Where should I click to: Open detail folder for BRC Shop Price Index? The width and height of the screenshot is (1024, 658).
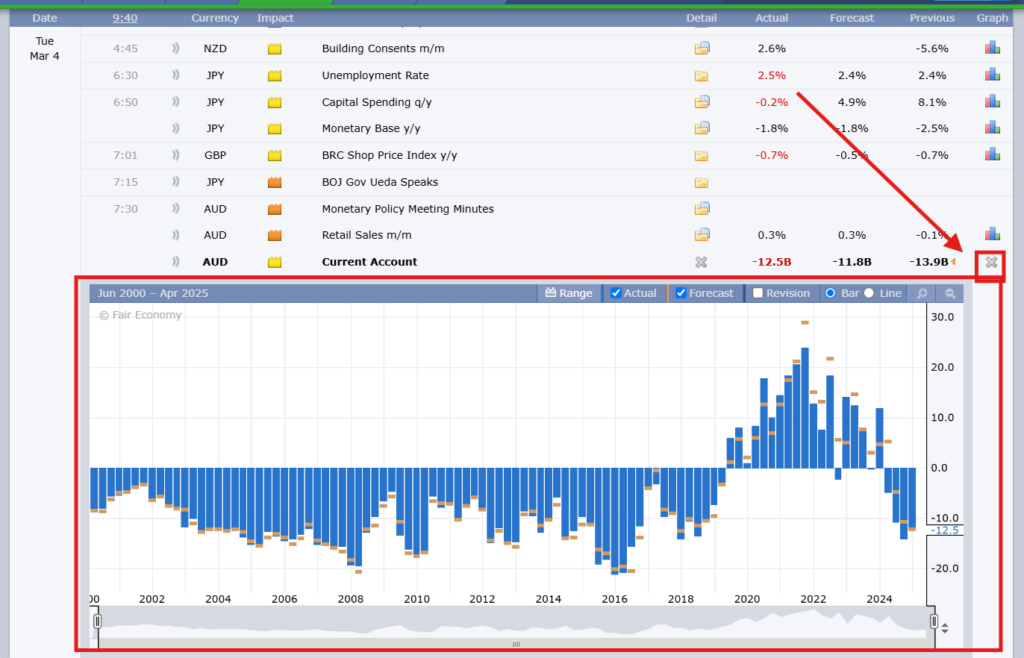click(701, 155)
